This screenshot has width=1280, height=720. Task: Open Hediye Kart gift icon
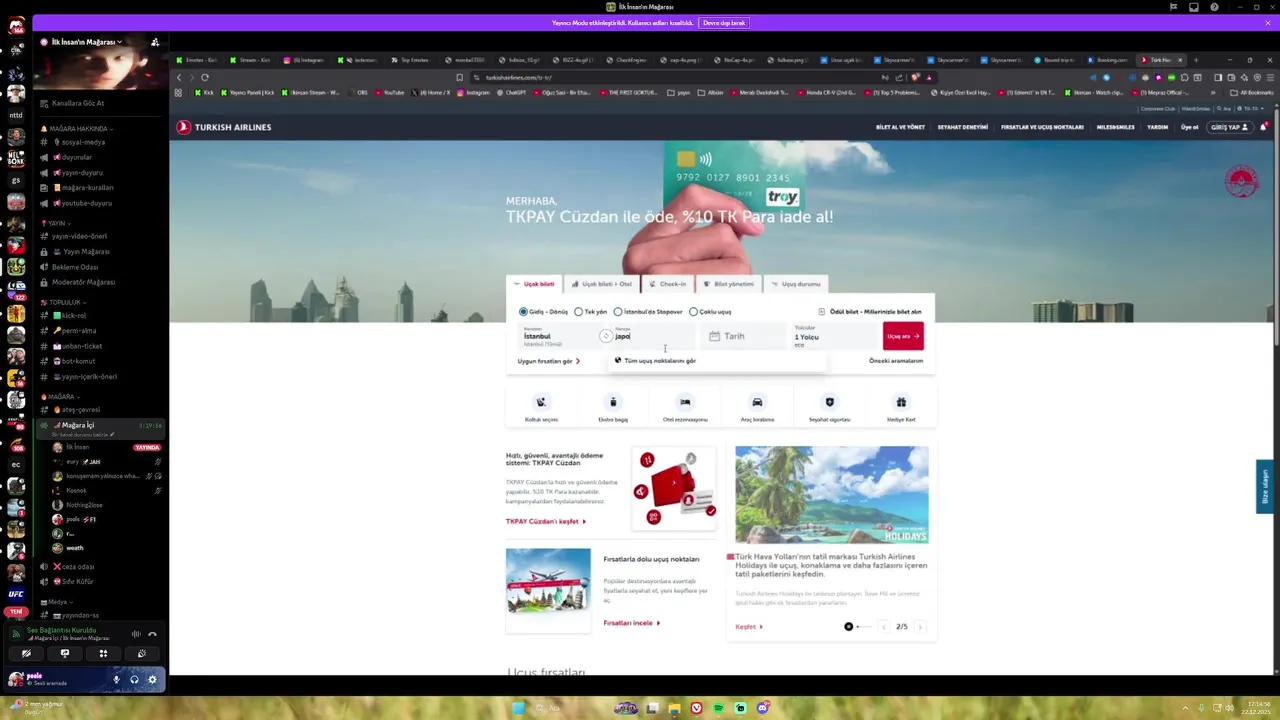click(x=901, y=402)
